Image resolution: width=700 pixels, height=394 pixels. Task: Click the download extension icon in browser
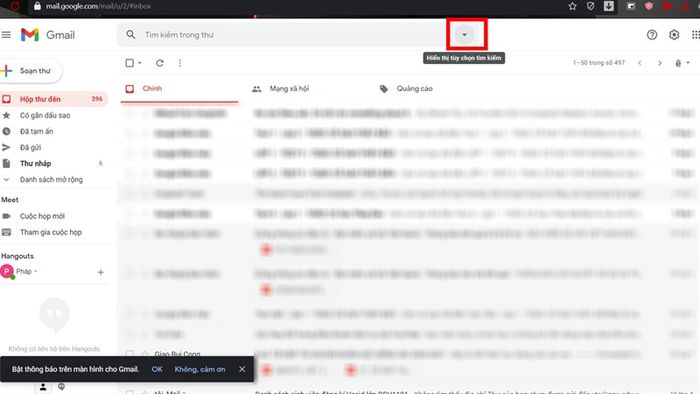coord(608,6)
